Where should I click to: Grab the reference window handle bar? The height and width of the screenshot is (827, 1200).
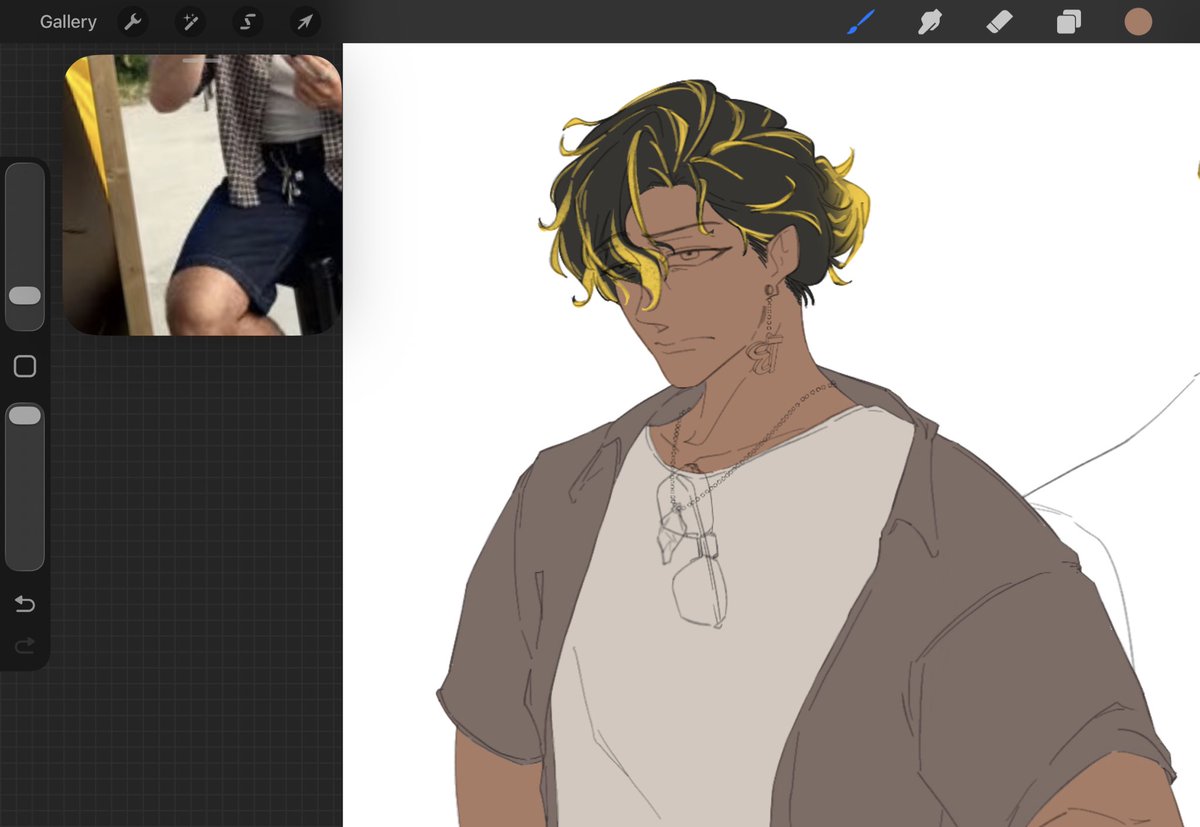click(202, 61)
